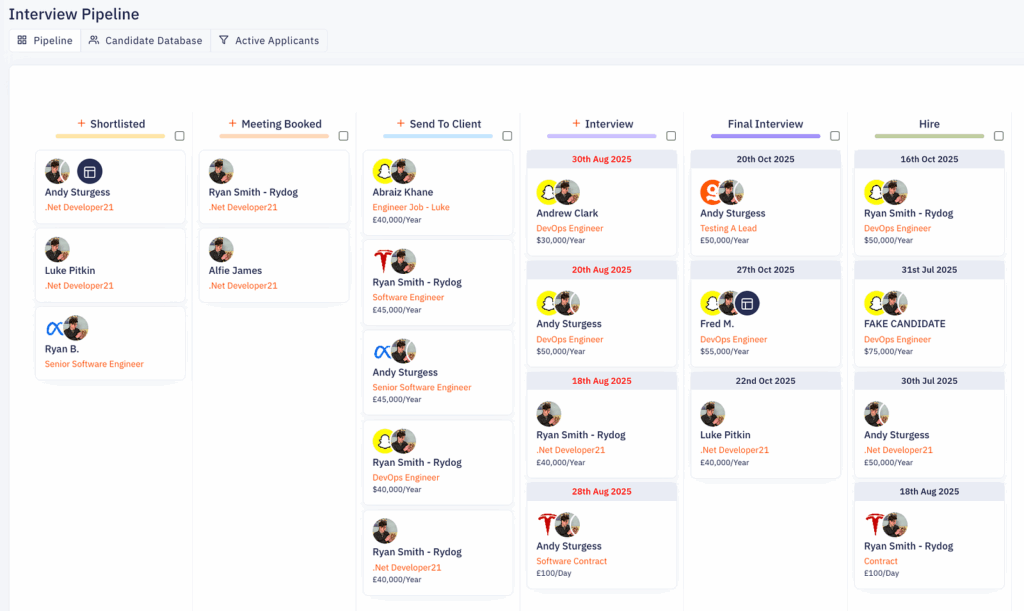Click the plus icon beside Shortlisted
Viewport: 1024px width, 611px height.
click(81, 124)
